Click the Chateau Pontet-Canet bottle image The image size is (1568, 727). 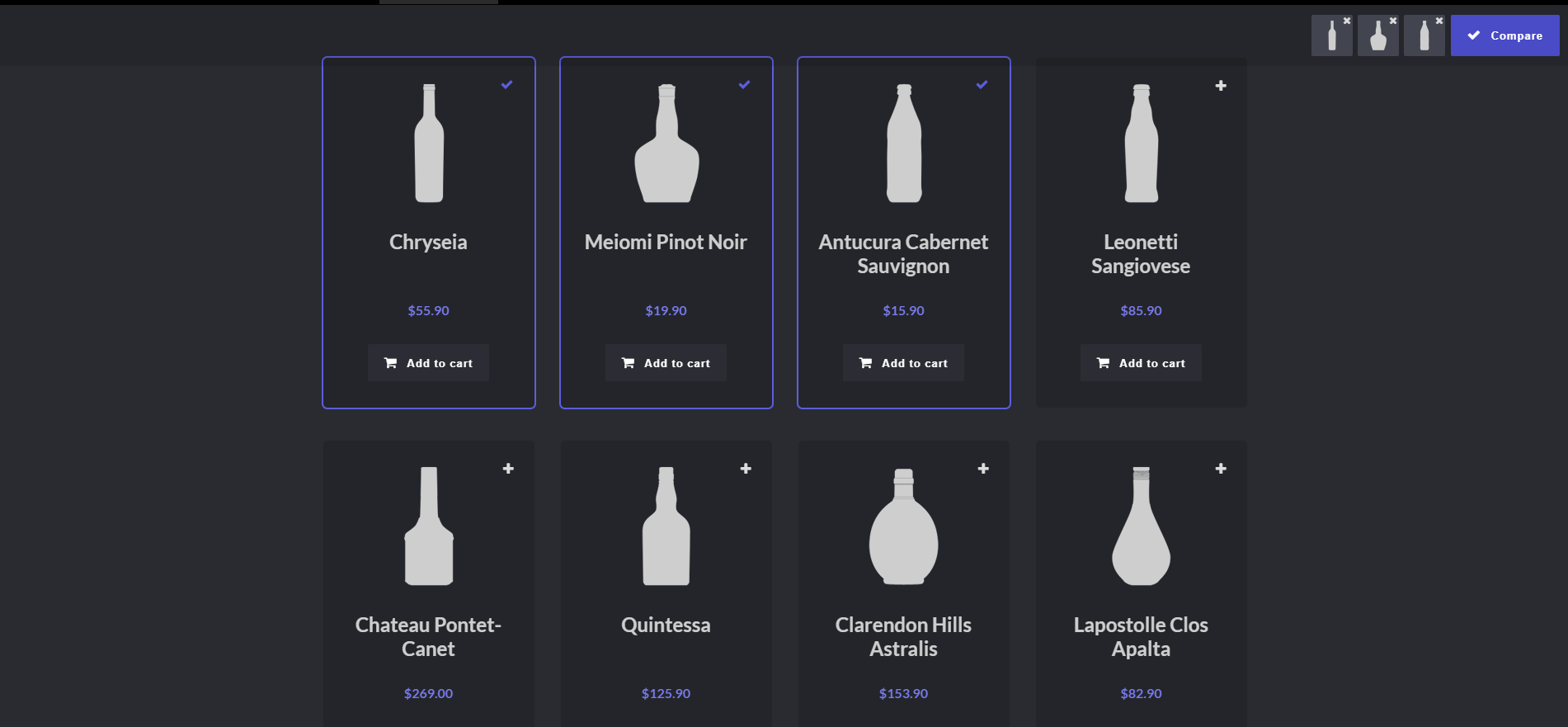(x=429, y=526)
